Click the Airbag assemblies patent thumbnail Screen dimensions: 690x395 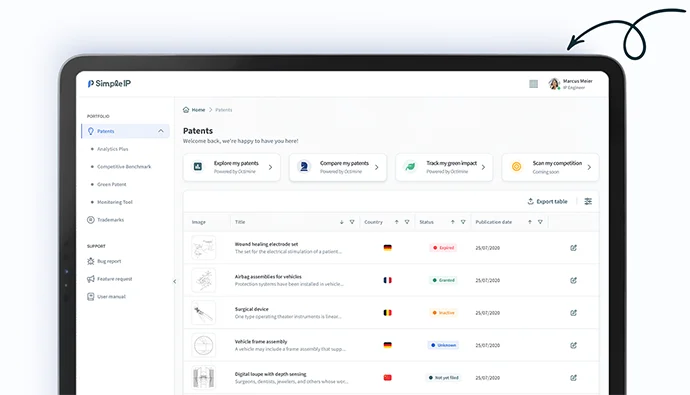pyautogui.click(x=204, y=280)
